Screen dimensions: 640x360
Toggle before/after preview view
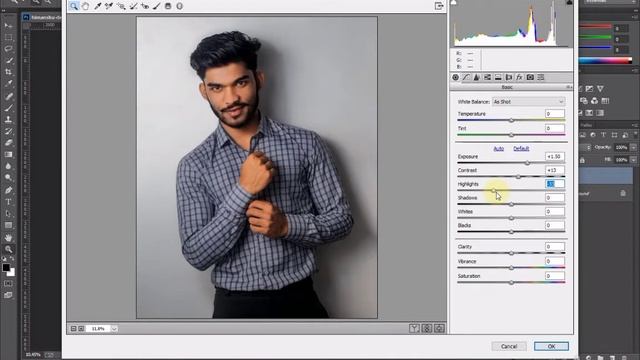pyautogui.click(x=414, y=328)
